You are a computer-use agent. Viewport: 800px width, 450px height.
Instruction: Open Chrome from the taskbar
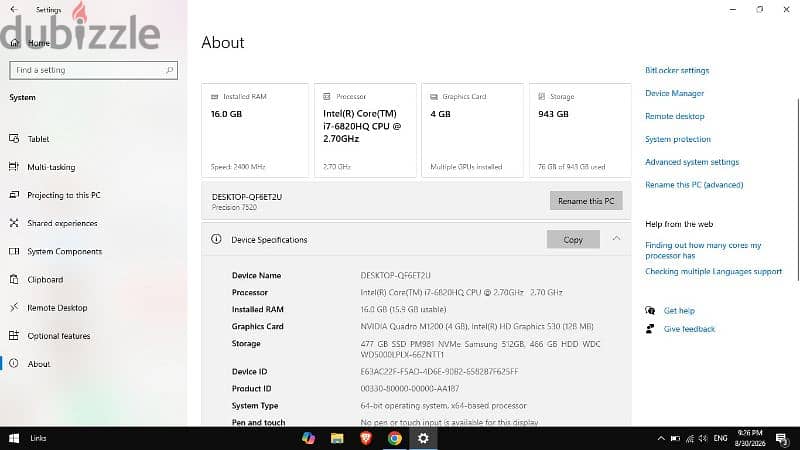[x=394, y=438]
